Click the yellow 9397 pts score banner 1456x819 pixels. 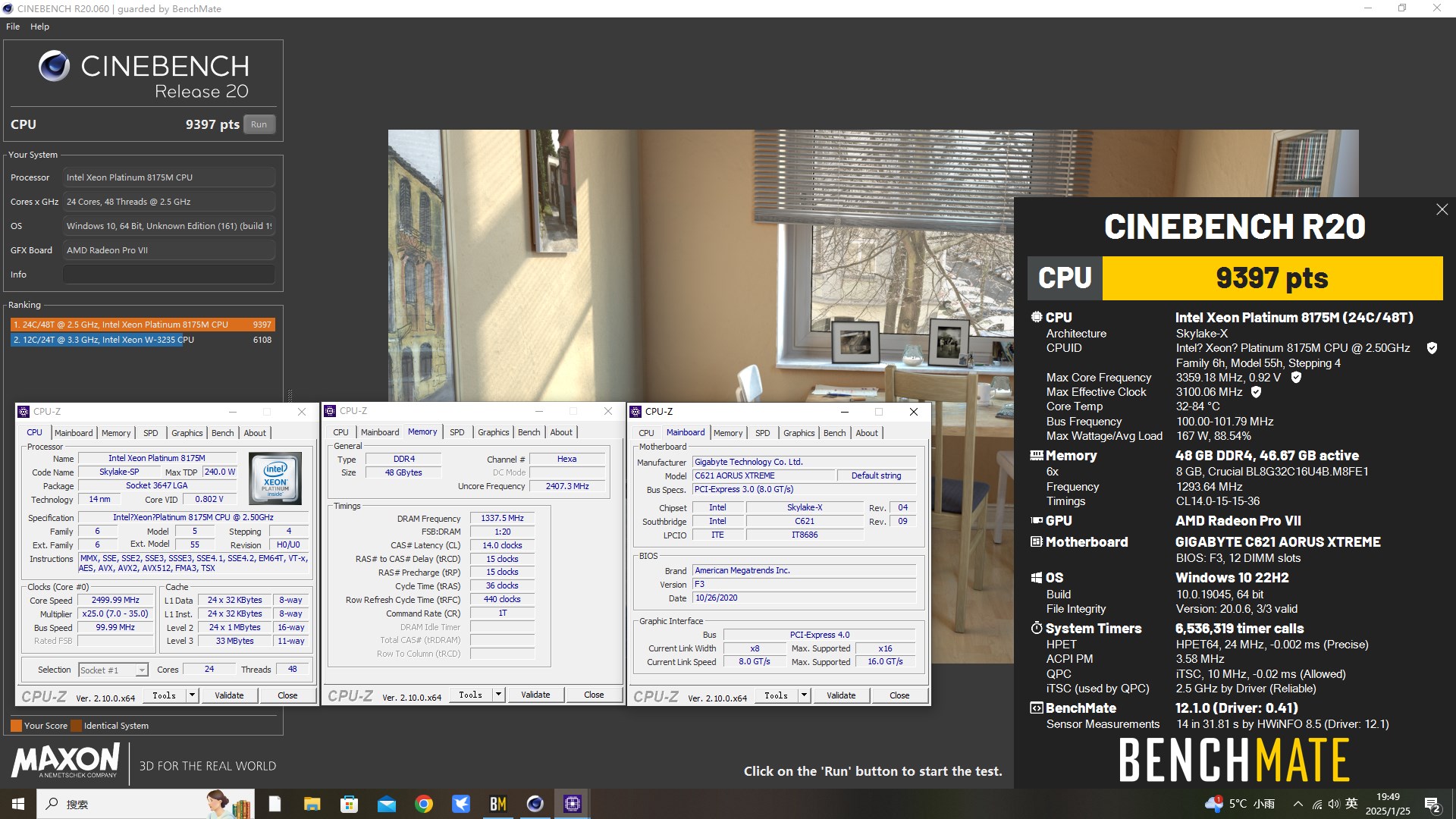1272,278
